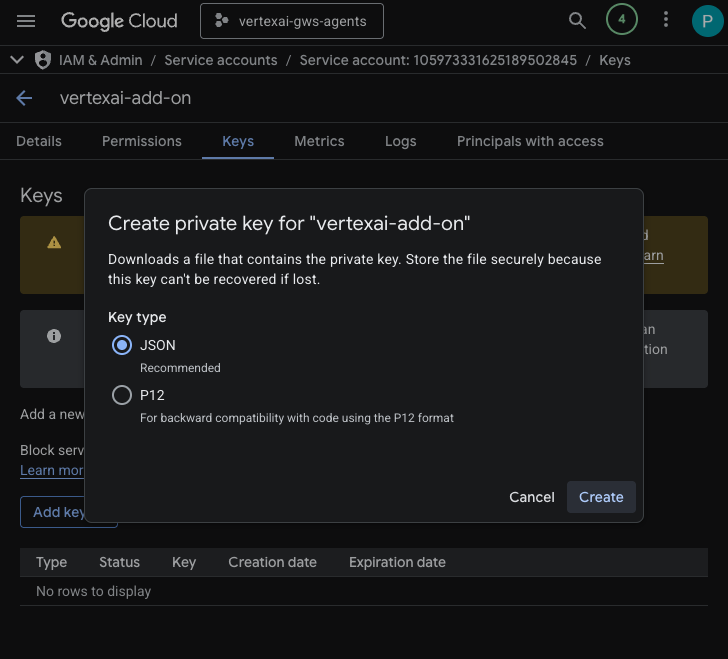The image size is (728, 659).
Task: Switch to the Metrics tab
Action: 319,141
